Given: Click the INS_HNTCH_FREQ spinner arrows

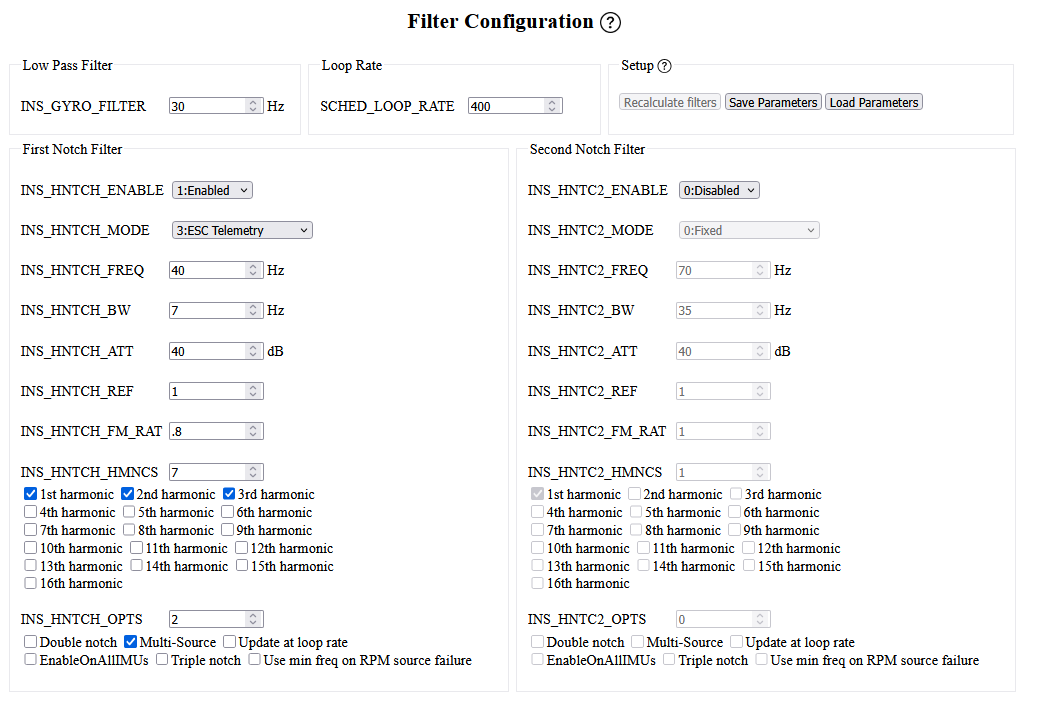Looking at the screenshot, I should [253, 270].
